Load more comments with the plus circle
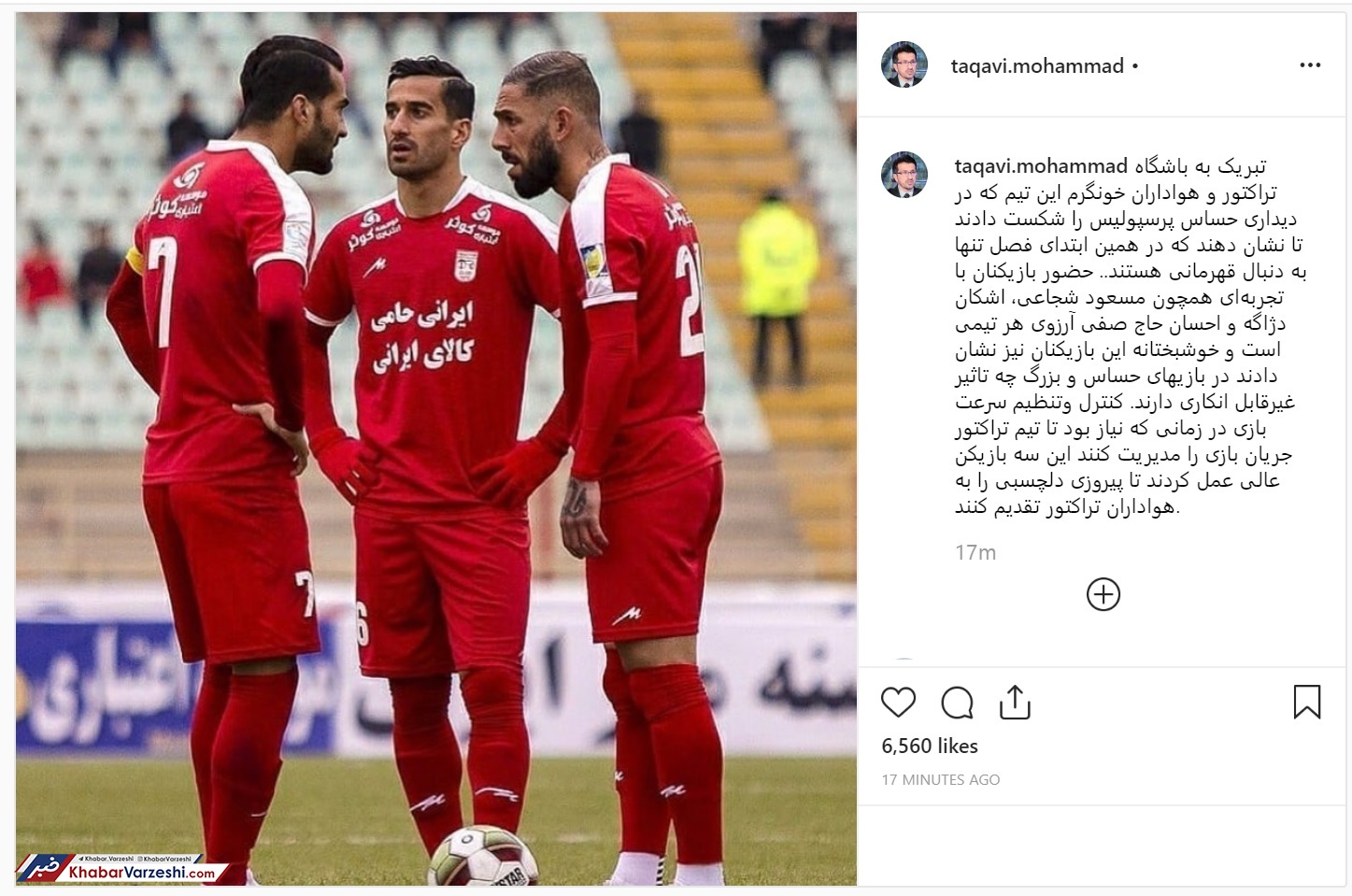1352x896 pixels. point(1103,595)
